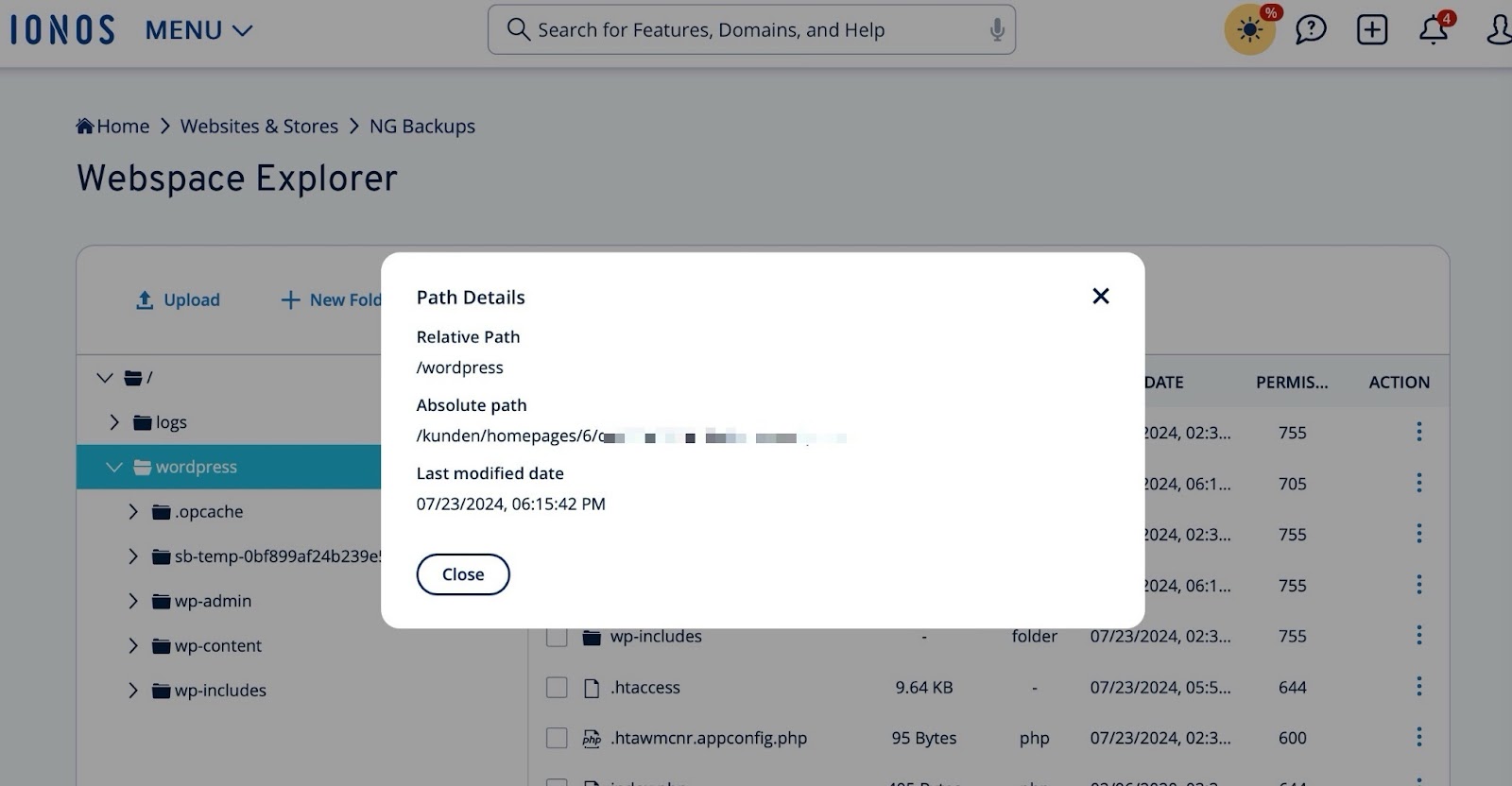Click the search features input field

coord(747,30)
